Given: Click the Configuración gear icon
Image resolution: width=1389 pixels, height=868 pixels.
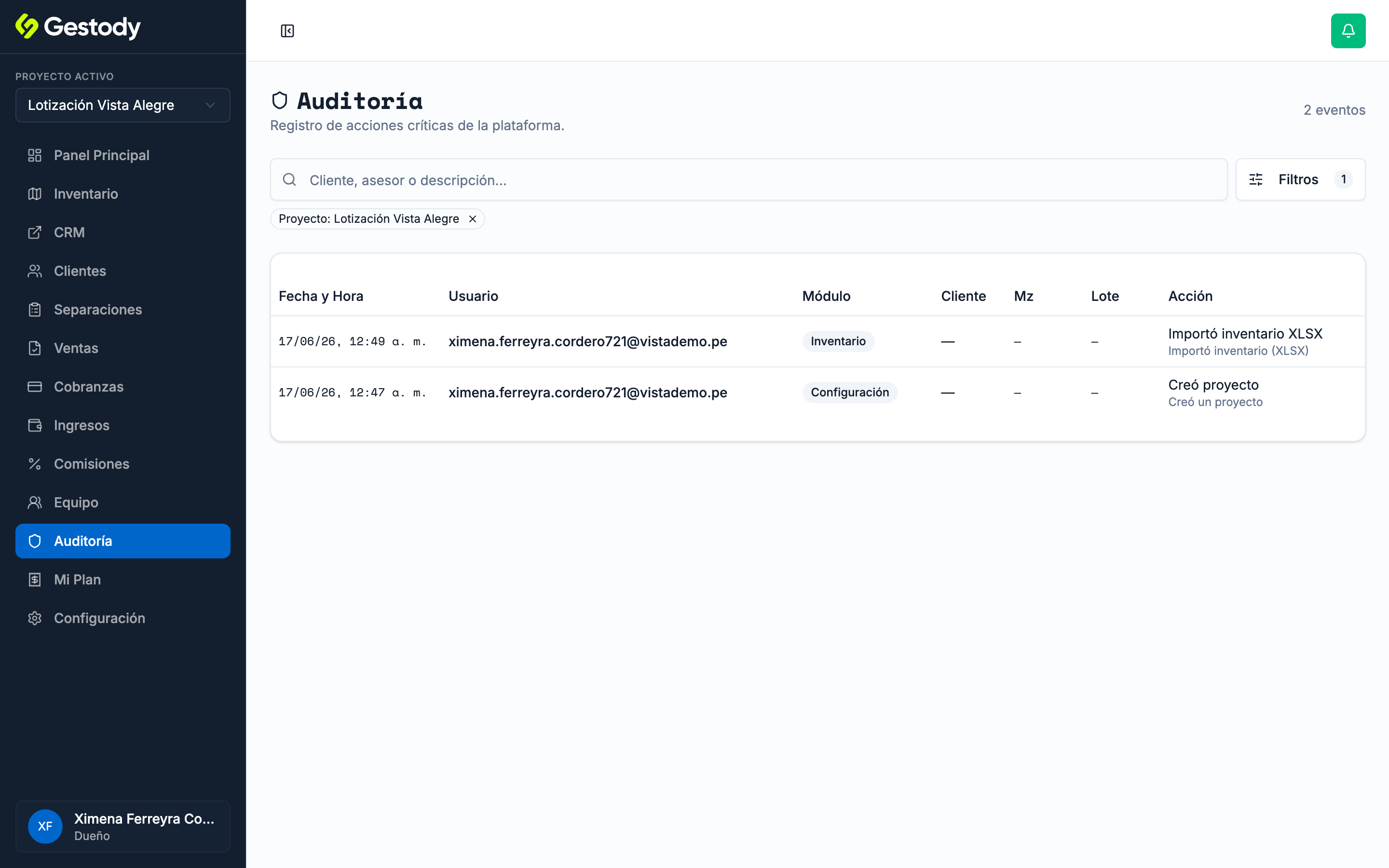Looking at the screenshot, I should click(34, 618).
